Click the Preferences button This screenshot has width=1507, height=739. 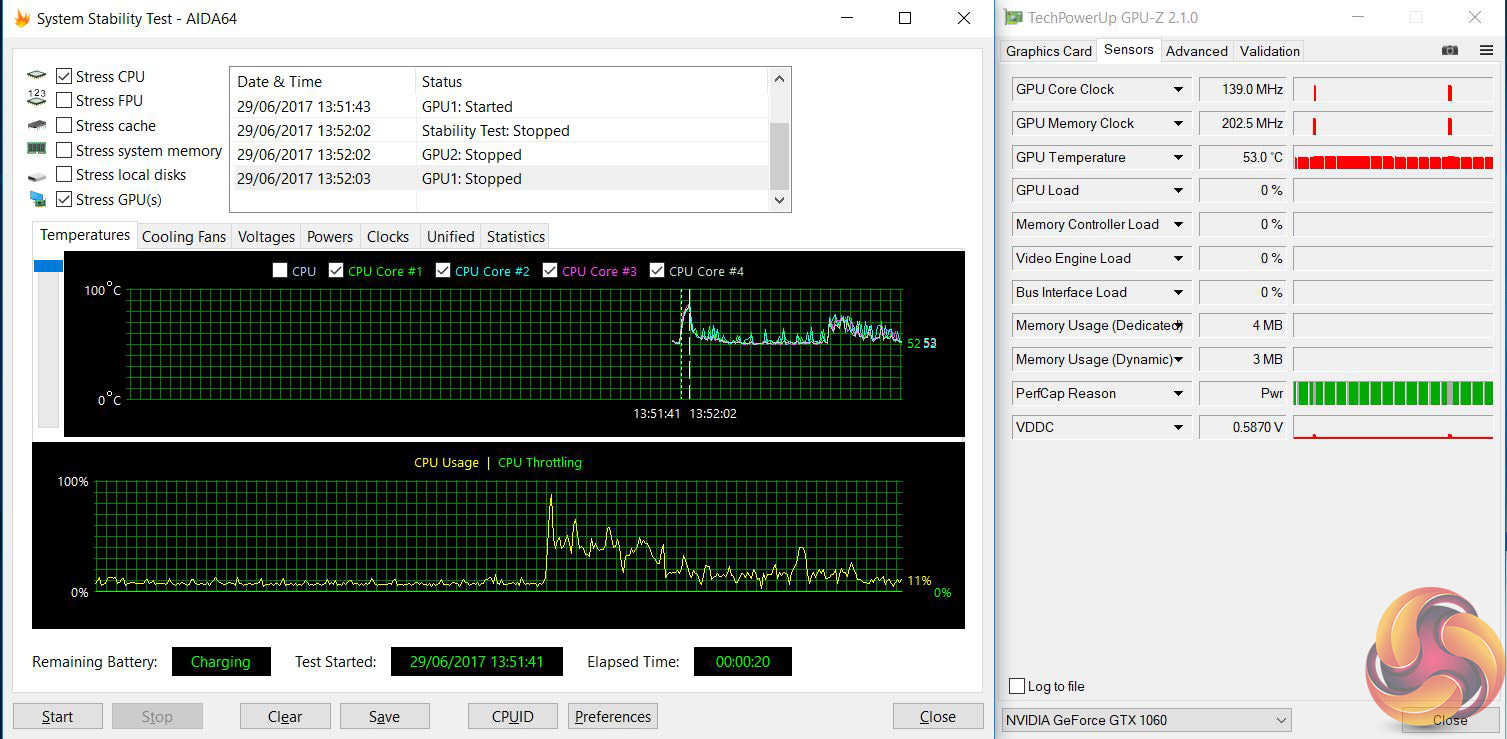click(613, 716)
